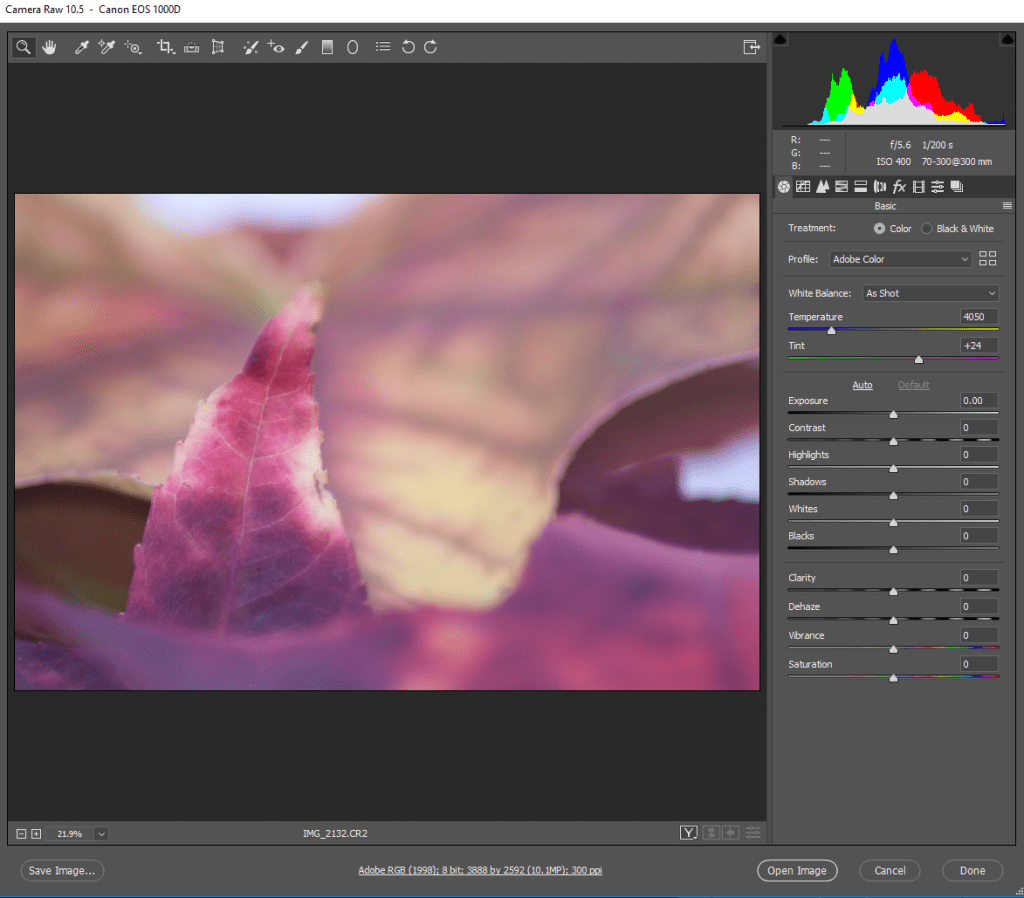Rotate image 90 degrees clockwise
The width and height of the screenshot is (1024, 898).
[x=431, y=47]
